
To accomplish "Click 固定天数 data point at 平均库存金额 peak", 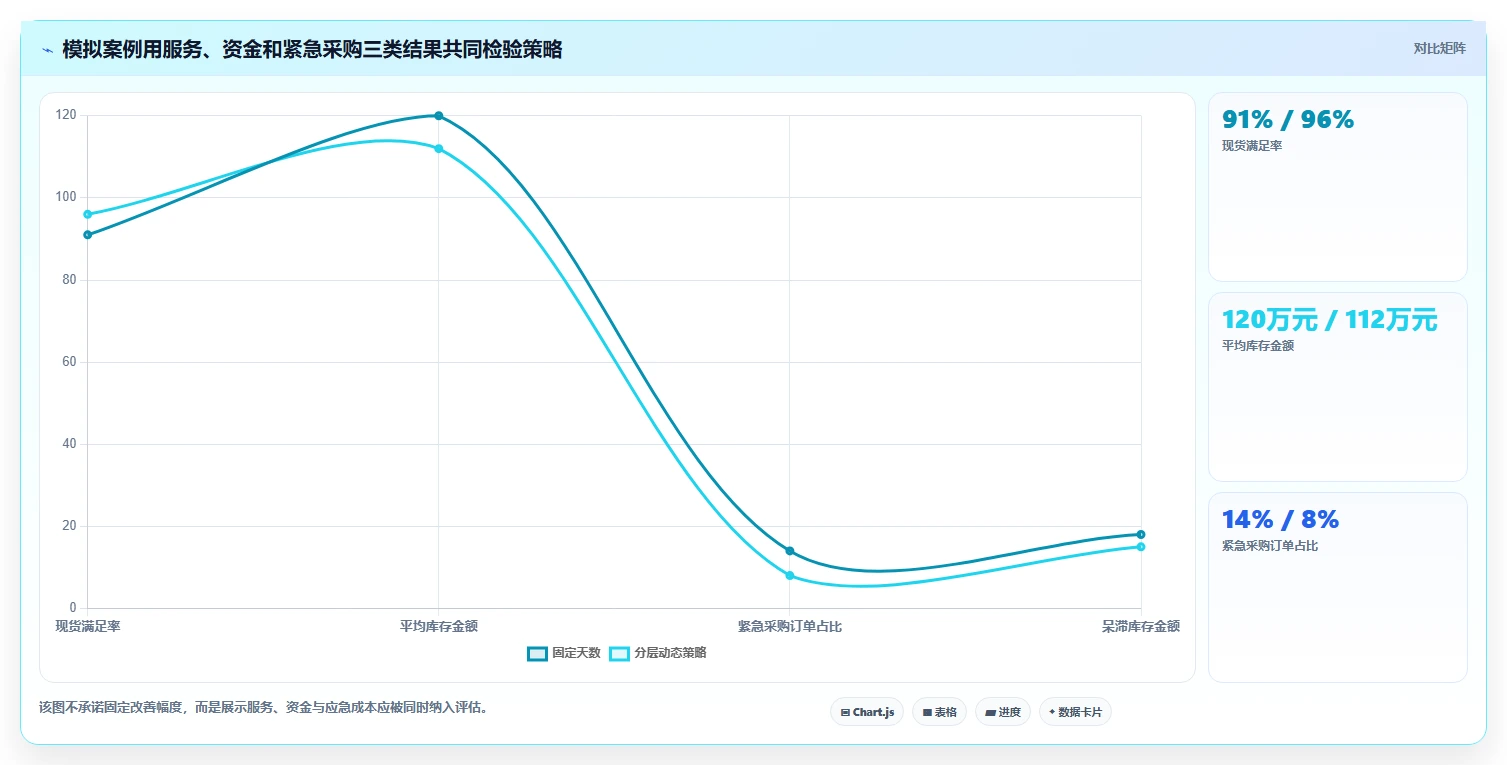I will pos(439,116).
